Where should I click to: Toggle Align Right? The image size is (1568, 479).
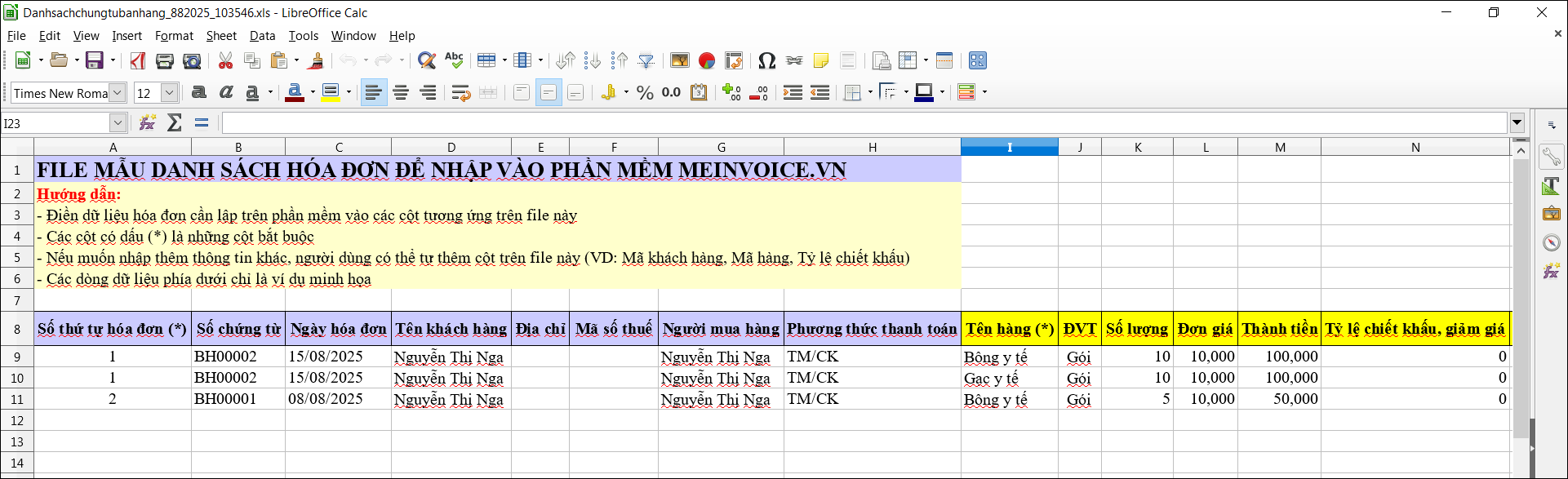[x=428, y=93]
